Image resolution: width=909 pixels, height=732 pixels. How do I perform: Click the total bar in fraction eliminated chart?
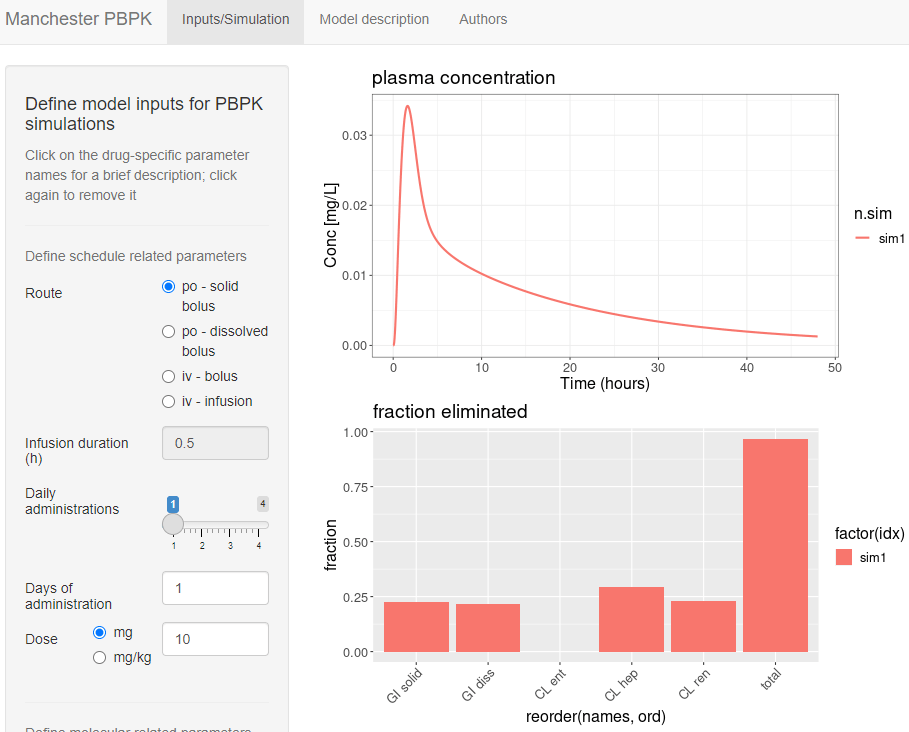[775, 545]
